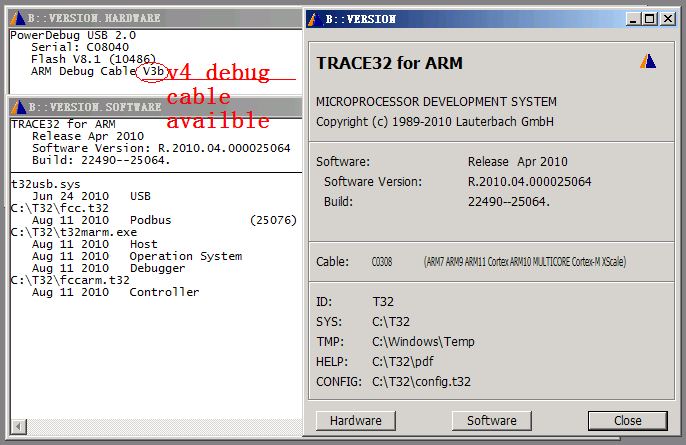Click Lauterbach icon in VERSION.HARDWARE title bar
This screenshot has width=686, height=445.
pyautogui.click(x=18, y=18)
